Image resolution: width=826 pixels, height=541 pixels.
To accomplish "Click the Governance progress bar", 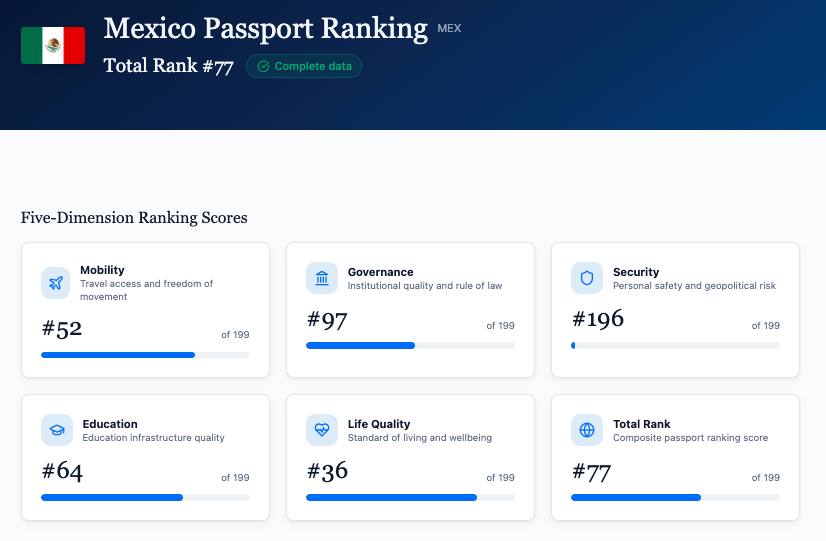I will tap(410, 345).
